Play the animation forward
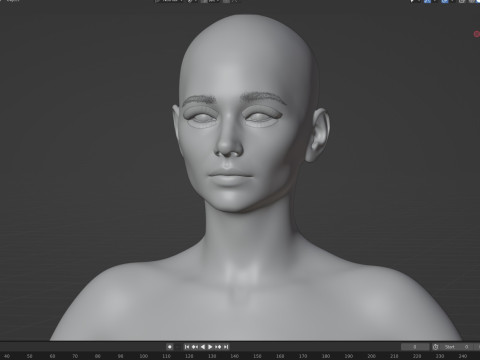480x360 pixels. (210, 347)
